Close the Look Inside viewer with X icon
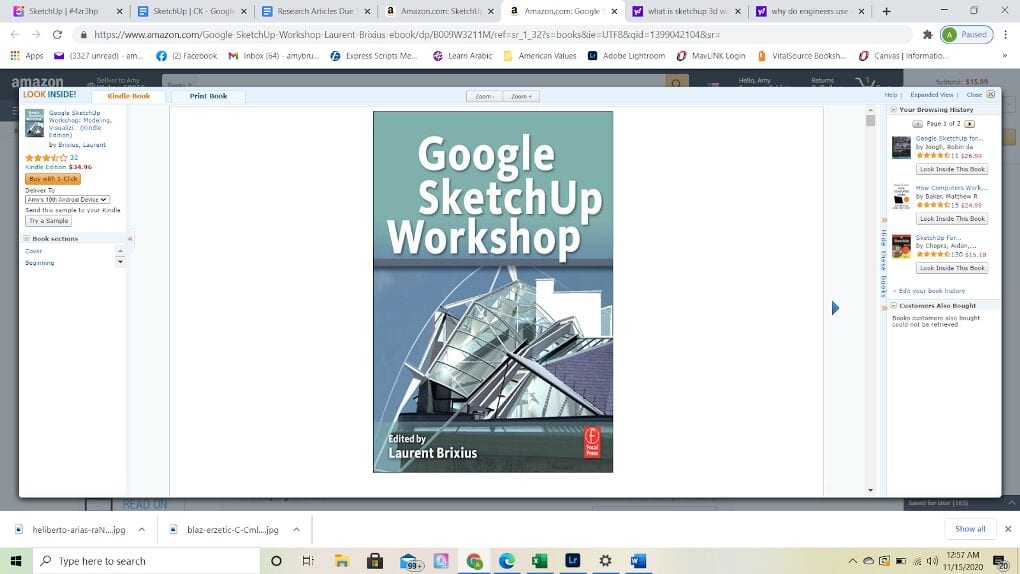 click(x=991, y=94)
